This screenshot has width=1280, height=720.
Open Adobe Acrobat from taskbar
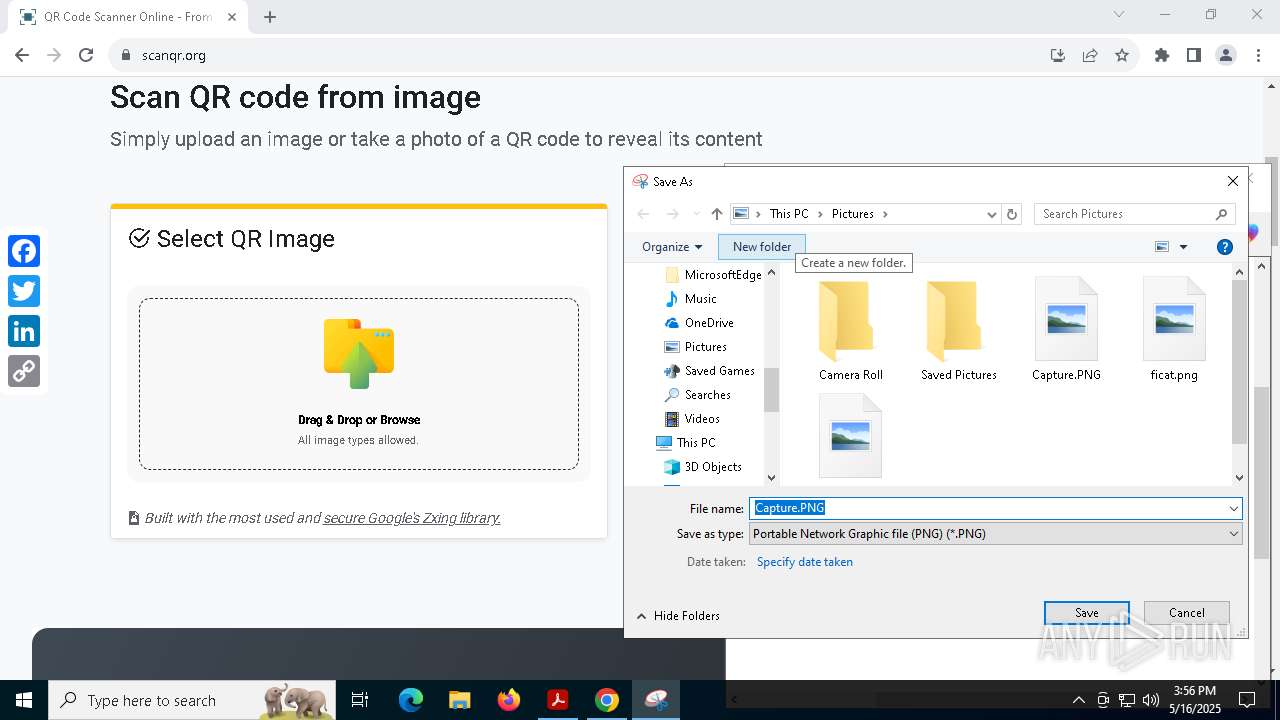tap(557, 700)
